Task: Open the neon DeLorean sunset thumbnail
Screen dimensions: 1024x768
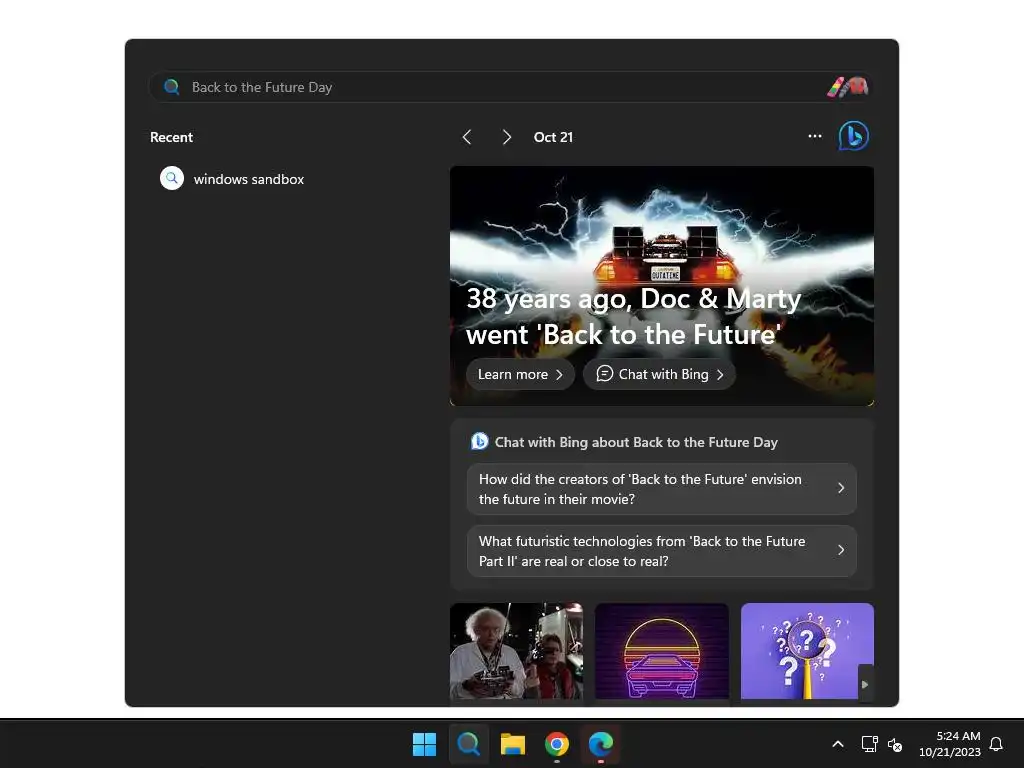Action: click(662, 651)
